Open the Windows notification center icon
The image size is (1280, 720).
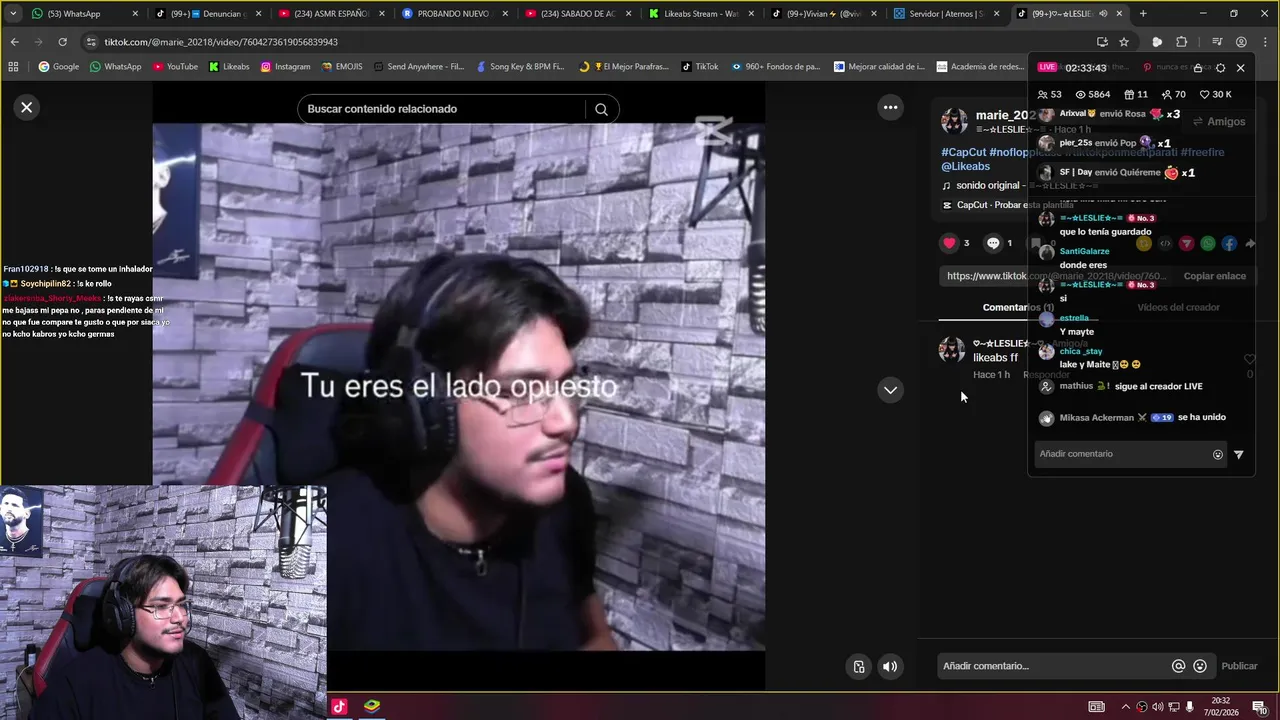[1258, 706]
